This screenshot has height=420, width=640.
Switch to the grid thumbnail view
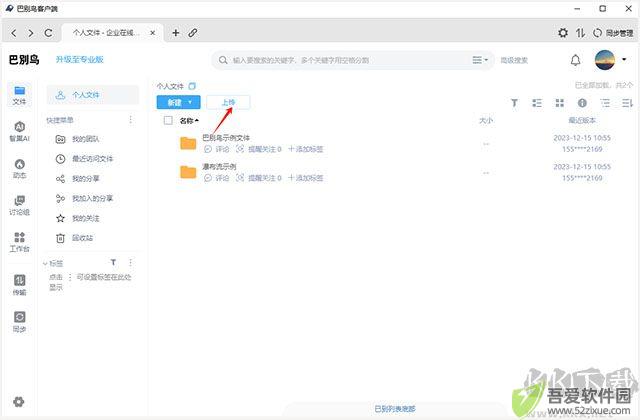(560, 103)
